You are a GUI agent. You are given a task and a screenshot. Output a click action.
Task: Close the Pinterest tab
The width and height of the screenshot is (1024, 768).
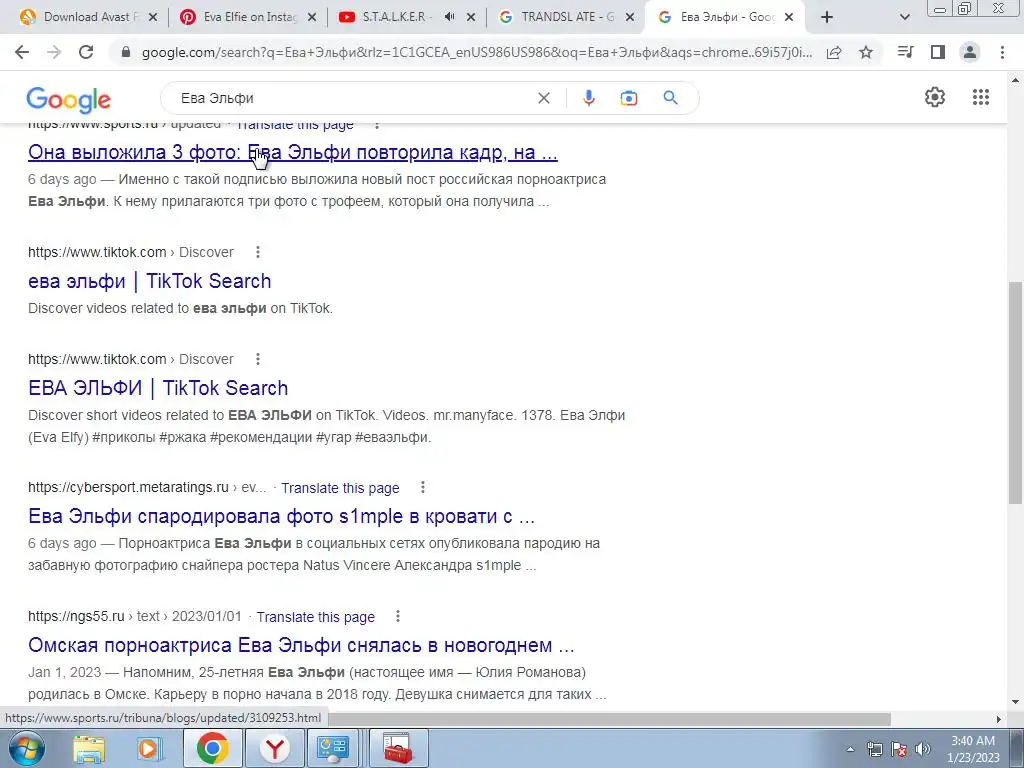coord(312,18)
